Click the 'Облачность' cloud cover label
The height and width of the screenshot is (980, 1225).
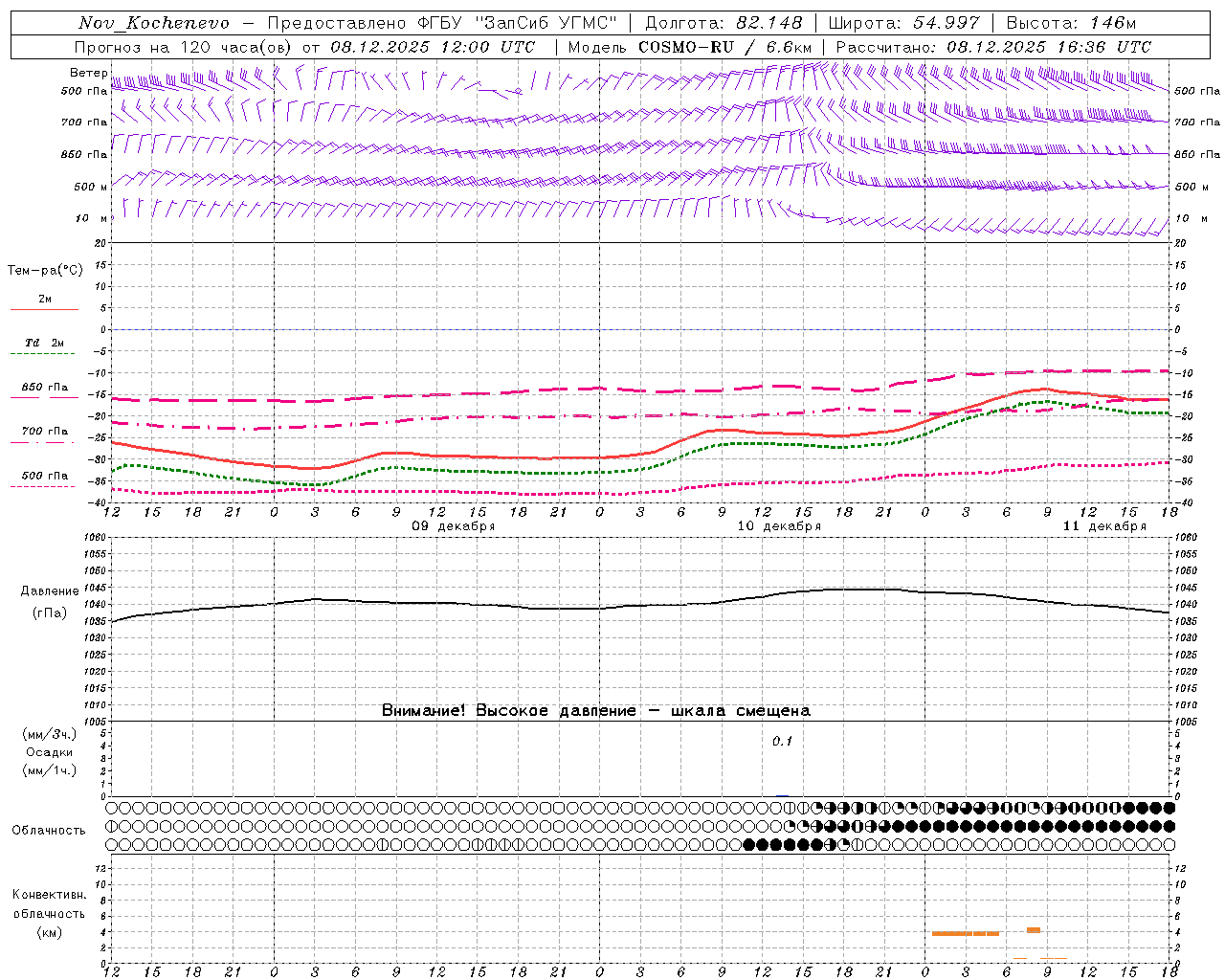(49, 831)
